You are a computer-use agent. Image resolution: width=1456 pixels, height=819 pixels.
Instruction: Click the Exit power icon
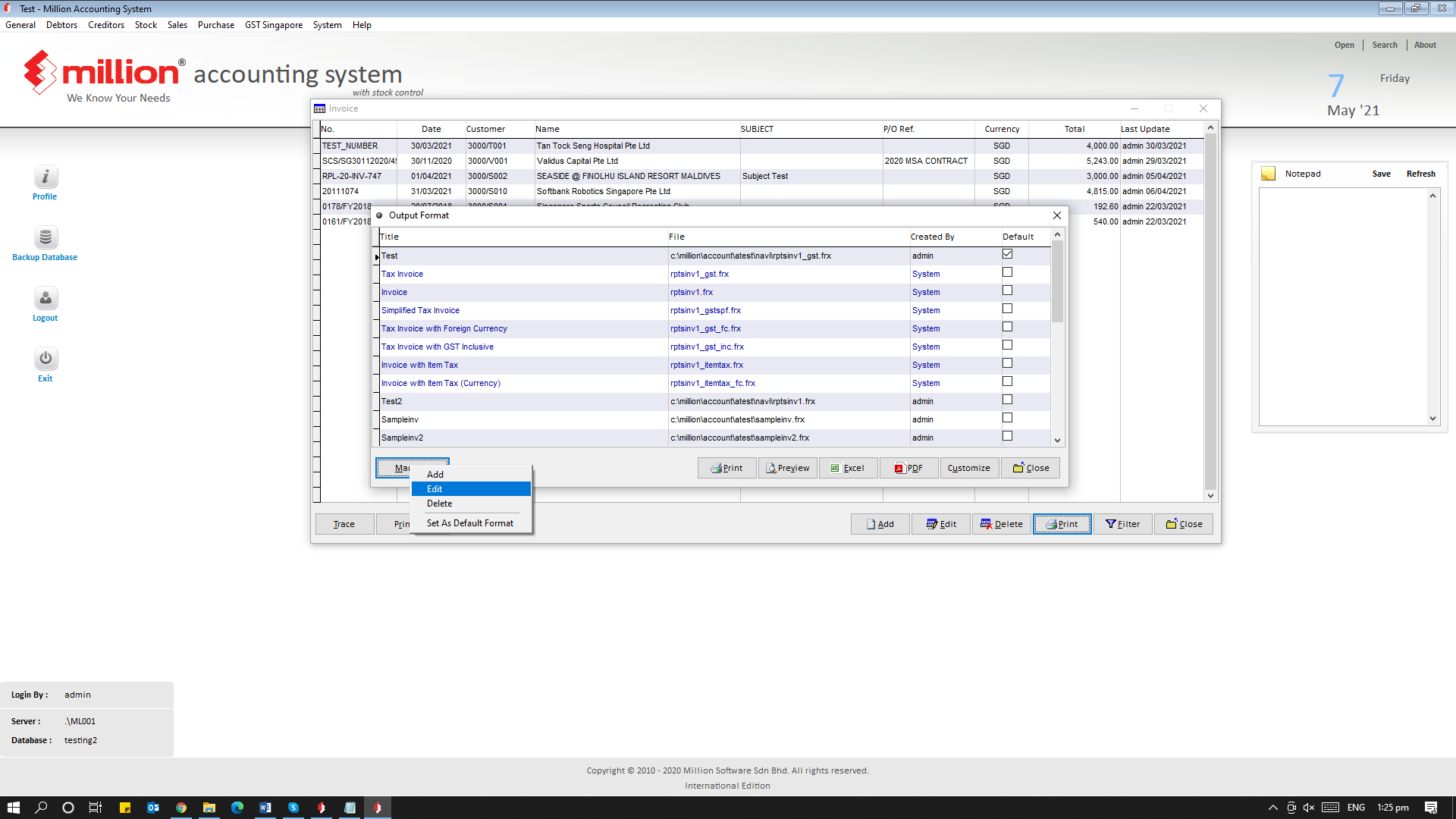point(45,358)
